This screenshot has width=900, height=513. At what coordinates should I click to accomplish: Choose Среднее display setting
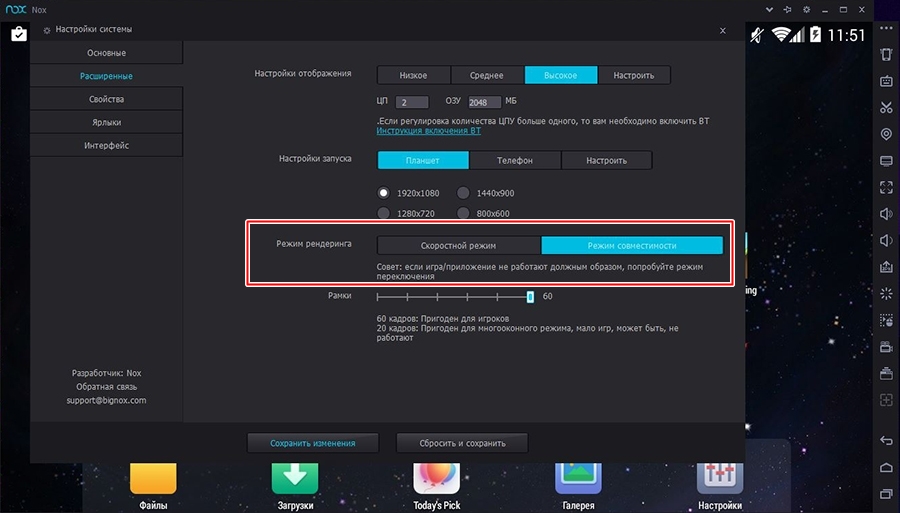coord(487,75)
